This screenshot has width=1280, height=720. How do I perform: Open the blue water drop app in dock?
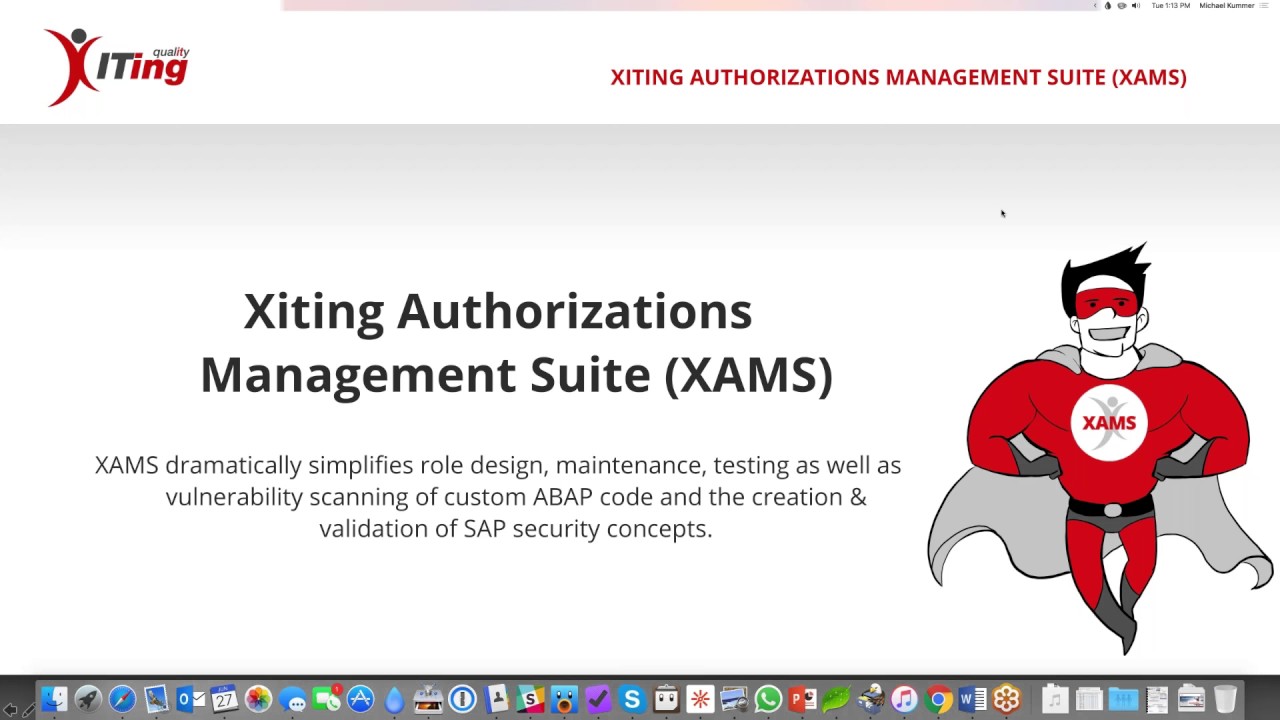point(394,699)
